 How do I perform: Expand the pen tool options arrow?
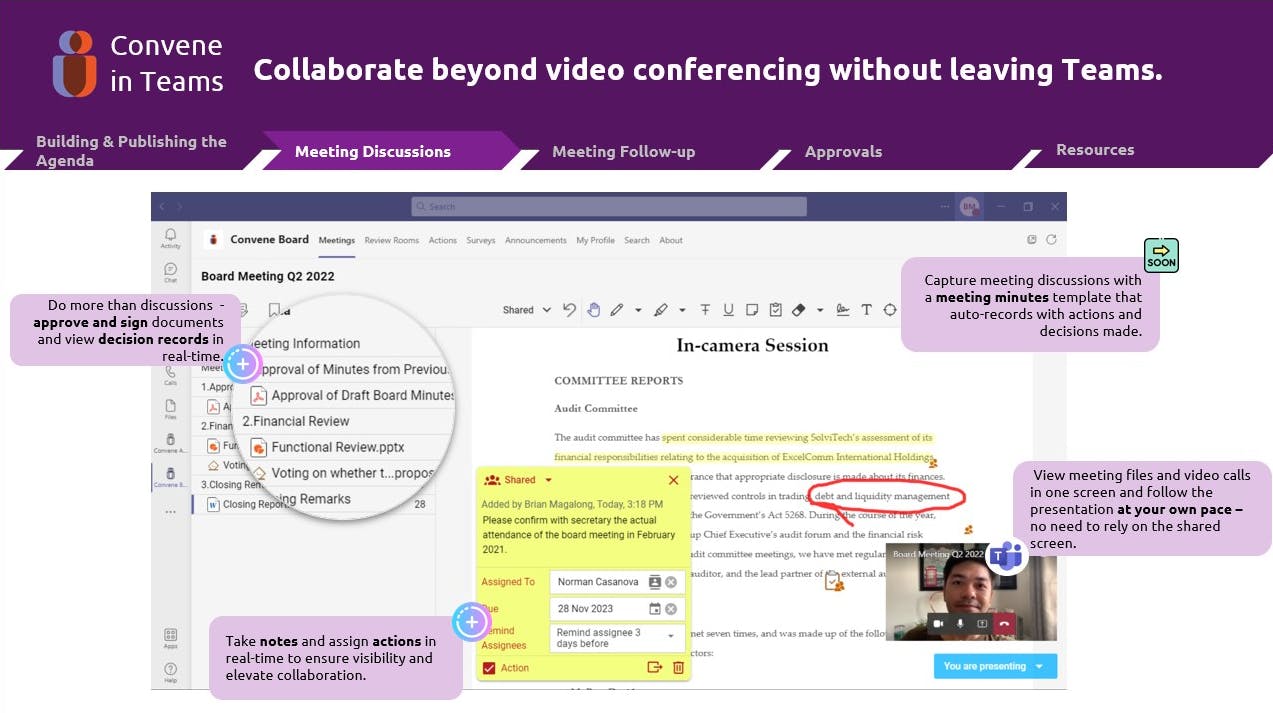(x=638, y=310)
